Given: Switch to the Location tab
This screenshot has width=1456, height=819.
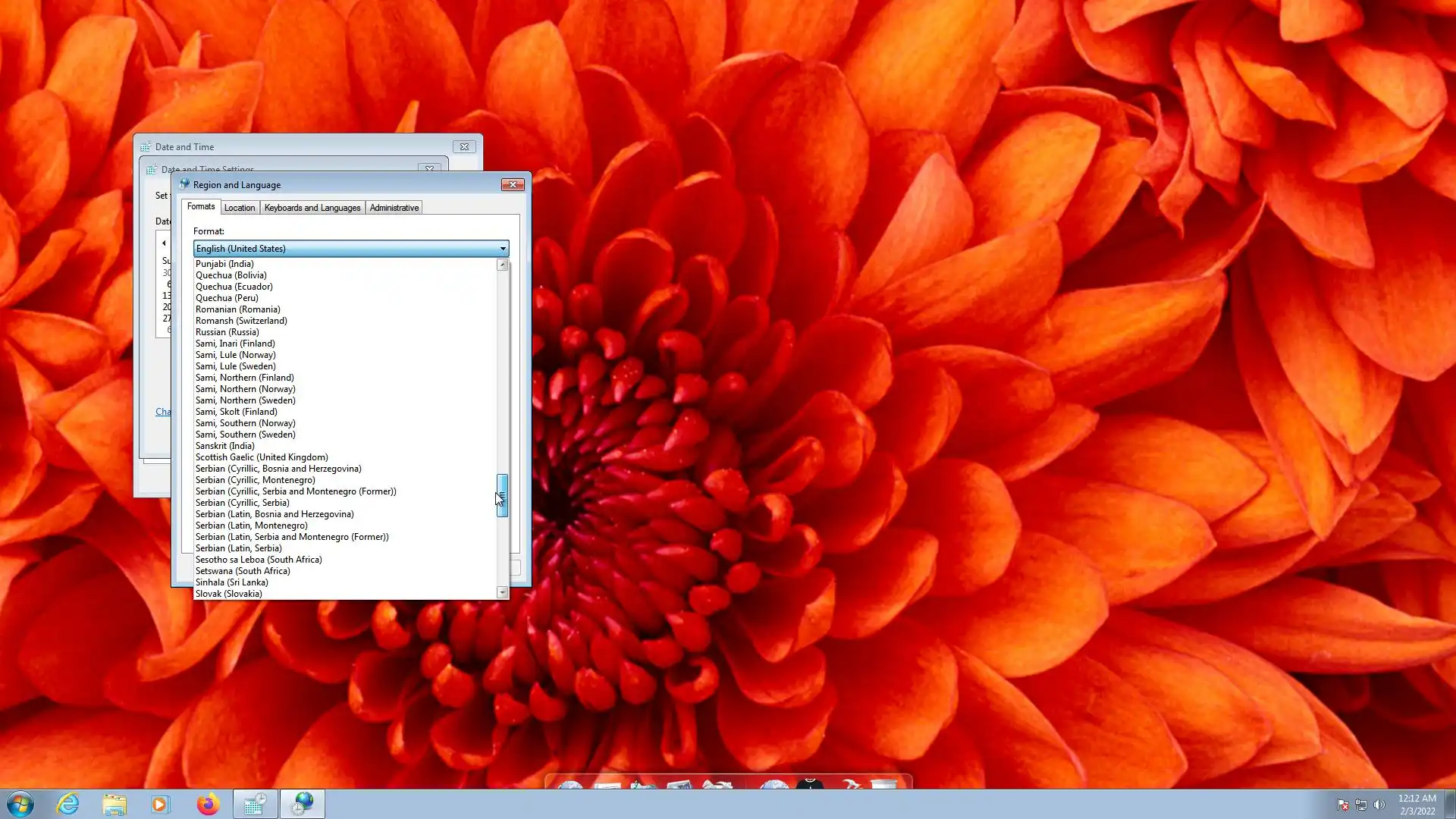Looking at the screenshot, I should (x=240, y=208).
